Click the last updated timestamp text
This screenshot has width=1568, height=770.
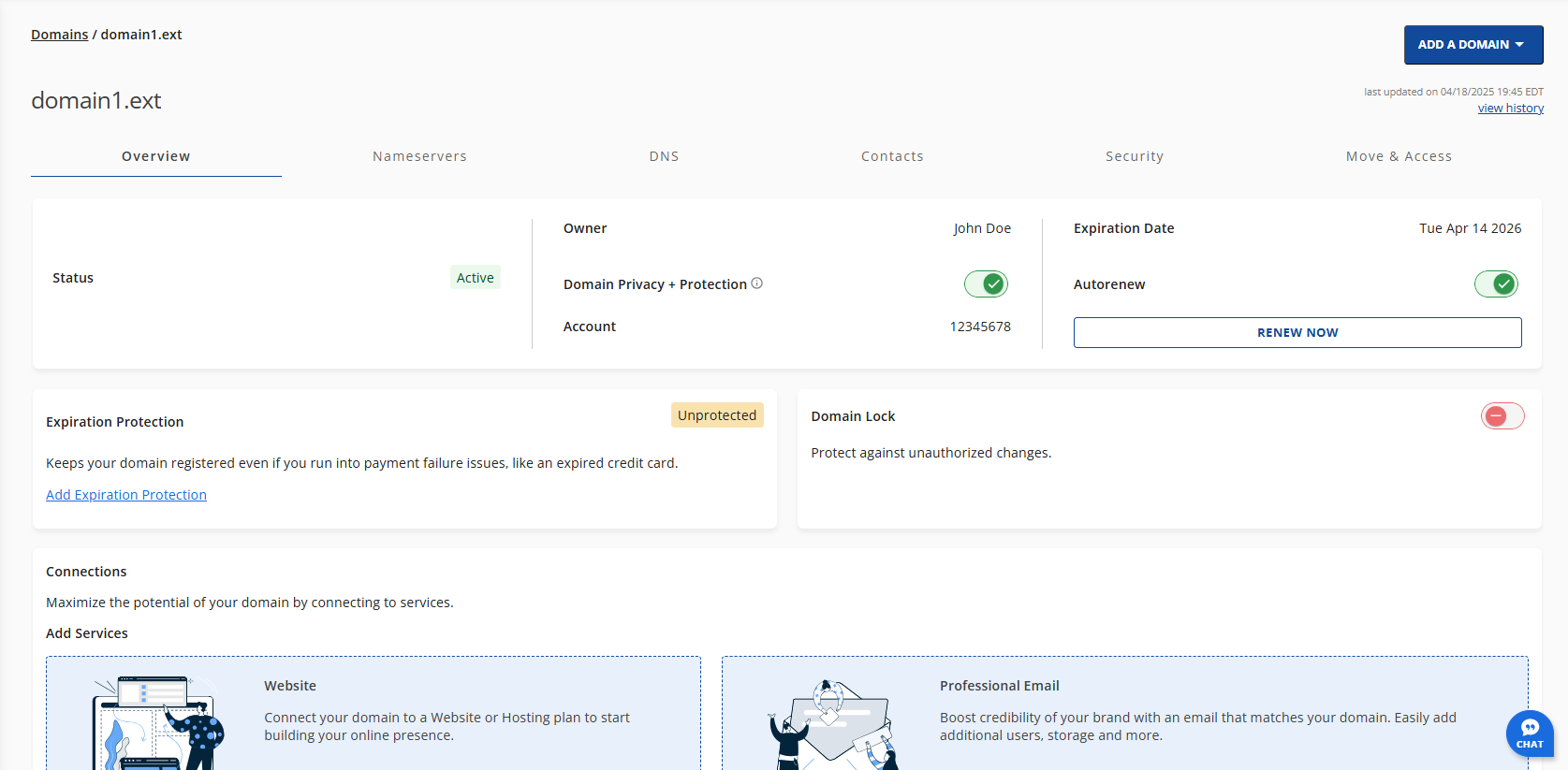tap(1454, 92)
